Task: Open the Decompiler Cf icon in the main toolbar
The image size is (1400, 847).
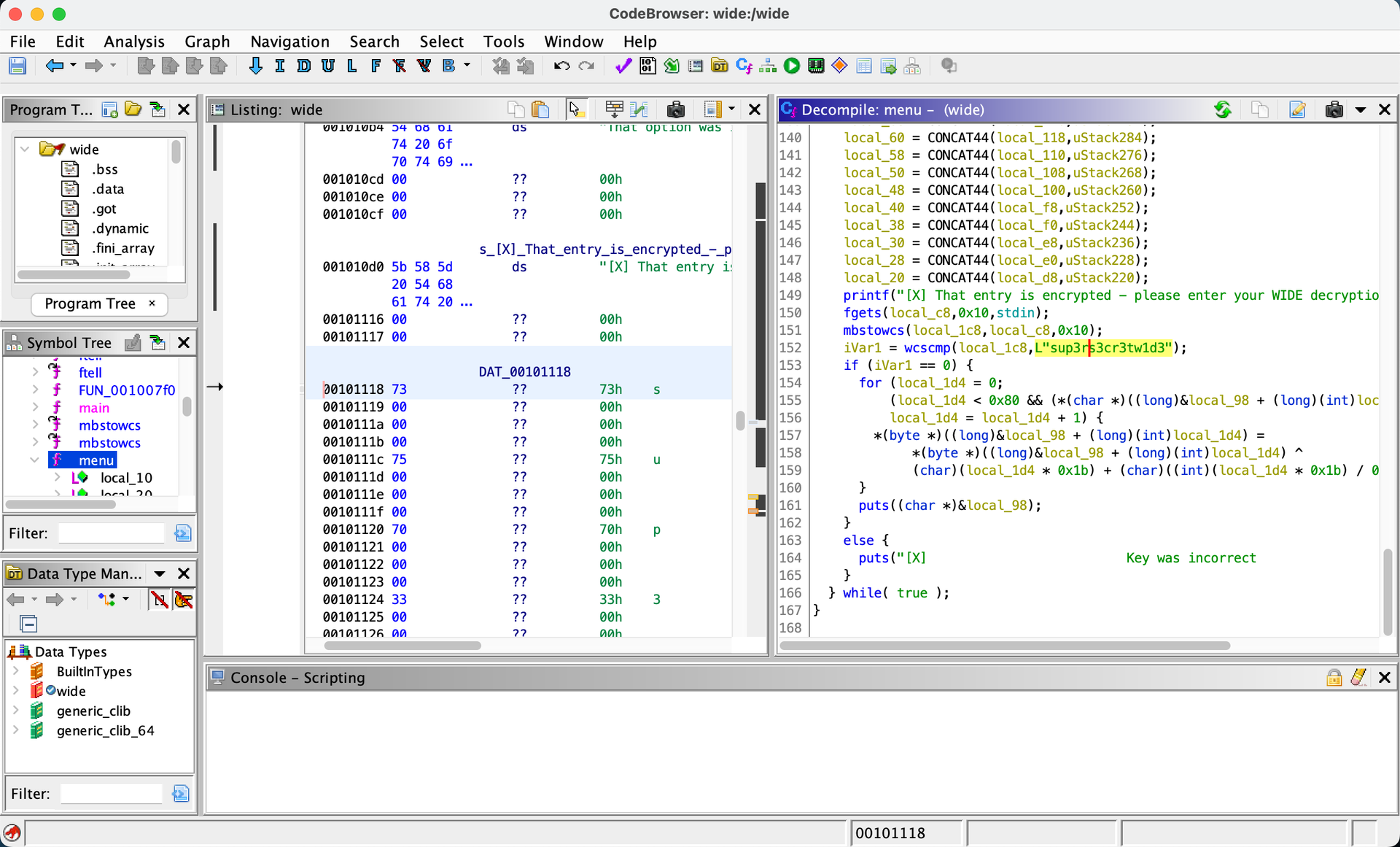Action: click(744, 66)
